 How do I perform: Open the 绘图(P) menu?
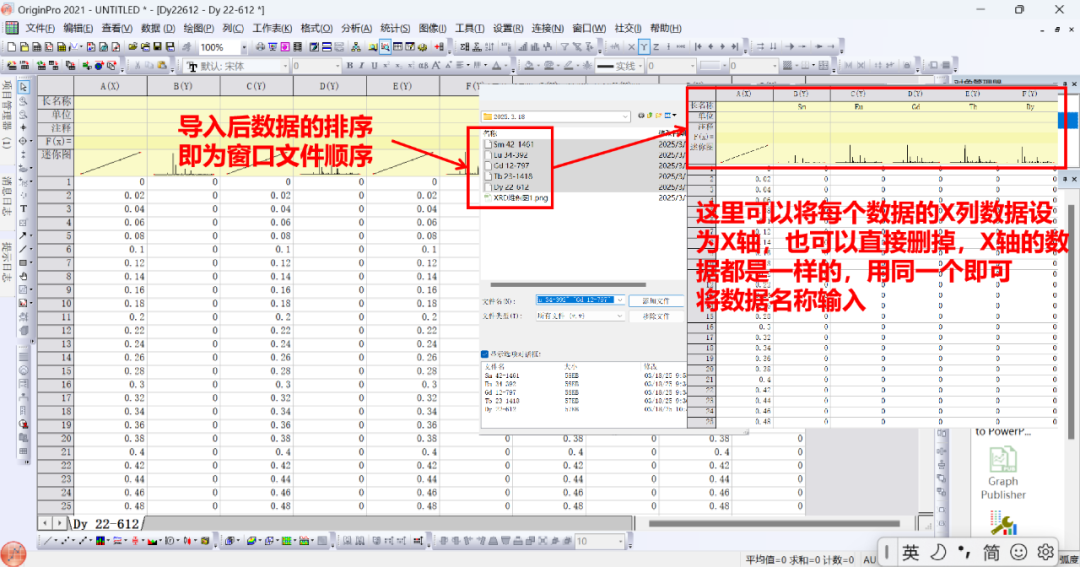[198, 28]
